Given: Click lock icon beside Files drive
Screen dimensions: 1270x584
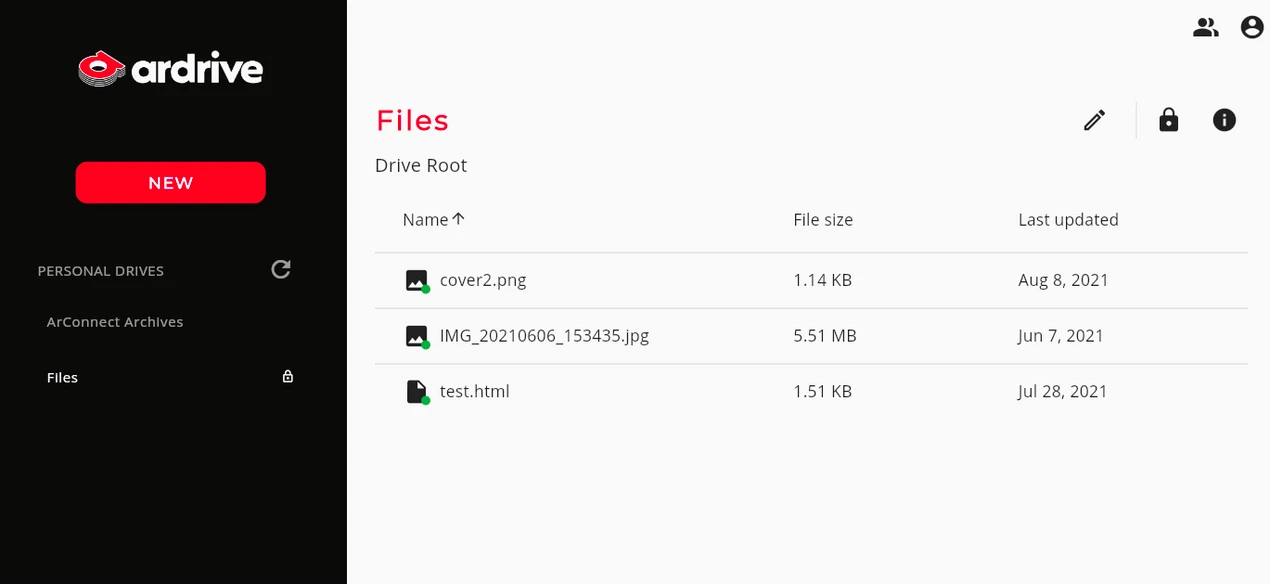Looking at the screenshot, I should pos(288,377).
